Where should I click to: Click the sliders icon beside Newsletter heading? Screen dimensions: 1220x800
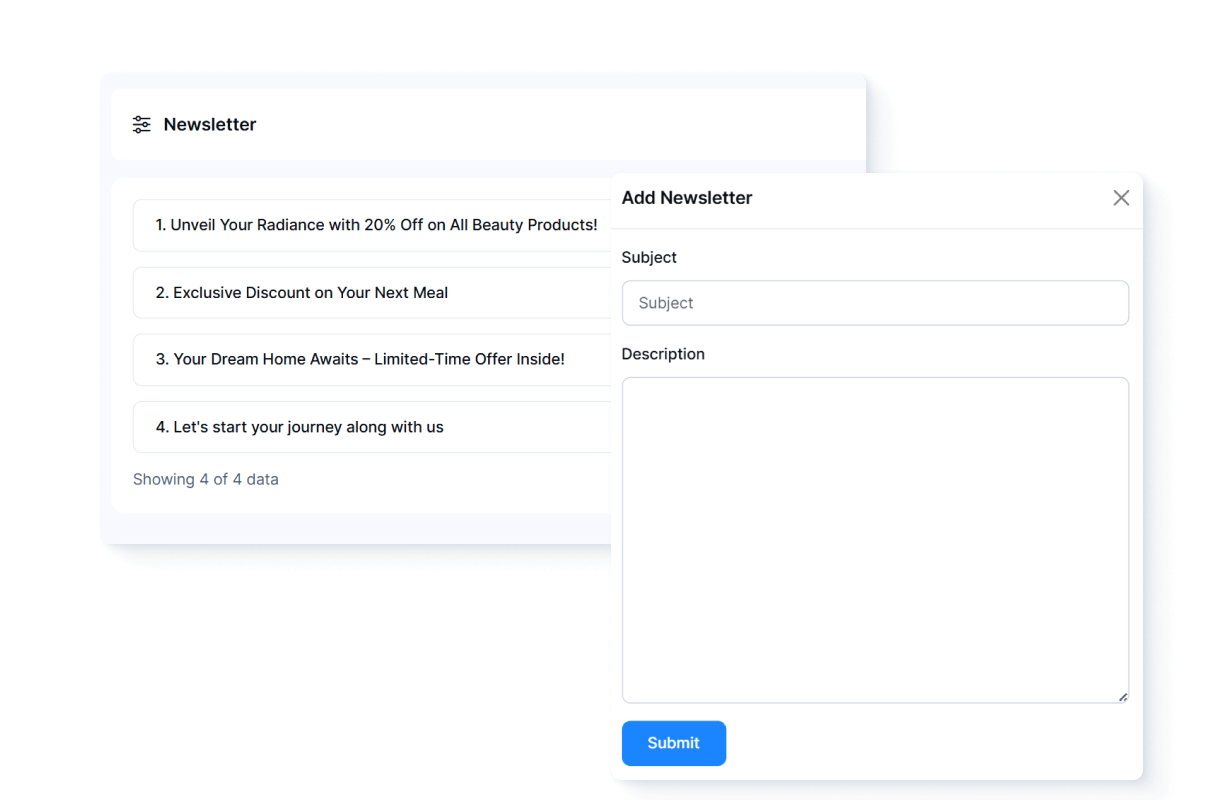pos(142,125)
